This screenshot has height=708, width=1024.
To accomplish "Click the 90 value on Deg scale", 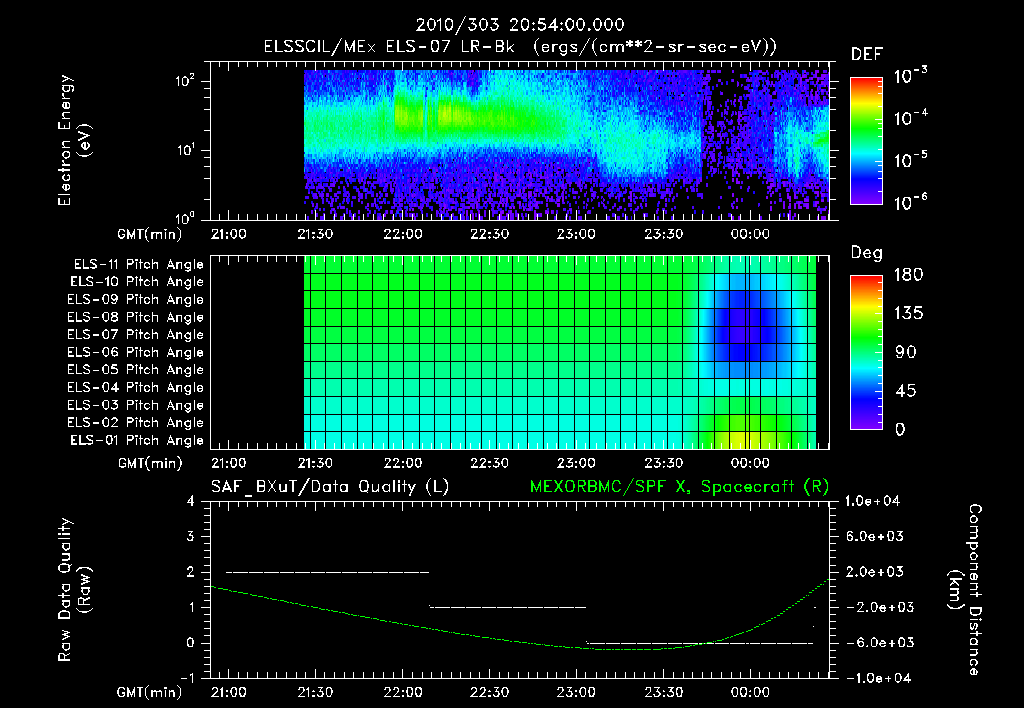I will [x=904, y=353].
